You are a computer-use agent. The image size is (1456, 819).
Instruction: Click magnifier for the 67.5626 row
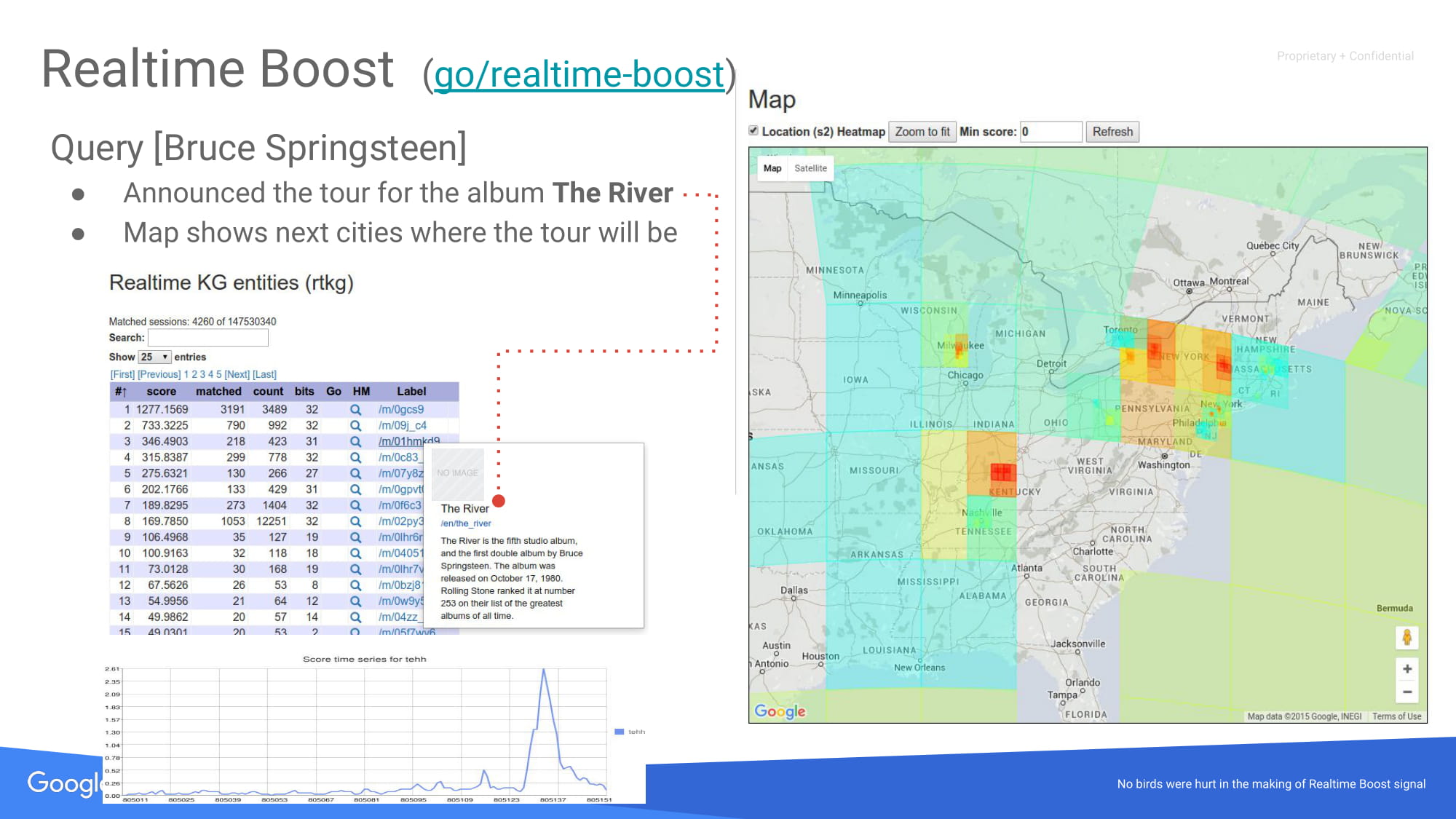point(355,586)
